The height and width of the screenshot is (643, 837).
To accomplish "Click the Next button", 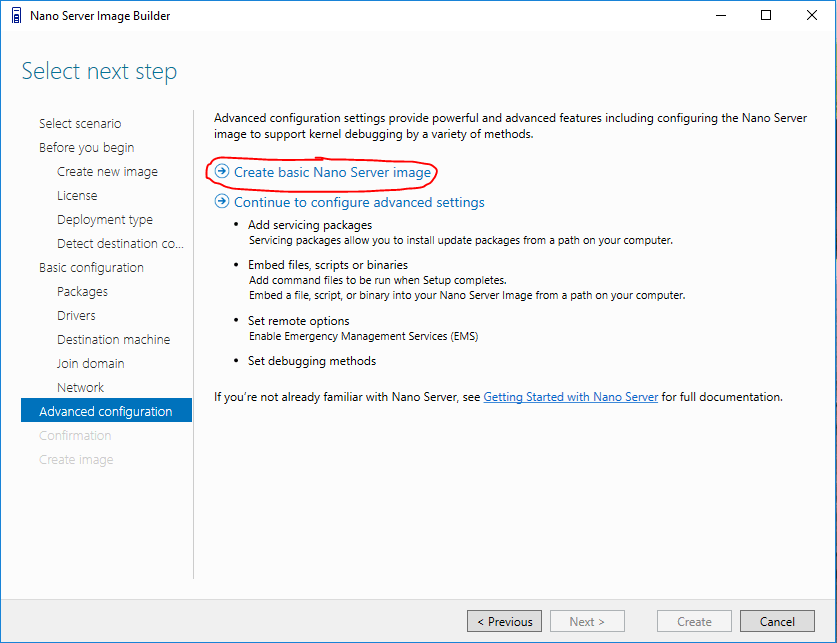I will pyautogui.click(x=587, y=621).
